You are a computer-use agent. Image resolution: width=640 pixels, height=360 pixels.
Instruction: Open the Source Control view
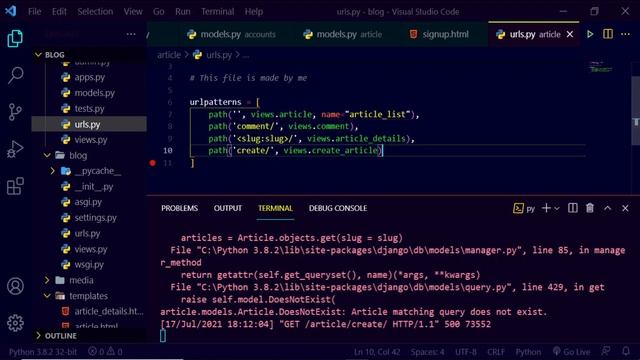click(15, 112)
